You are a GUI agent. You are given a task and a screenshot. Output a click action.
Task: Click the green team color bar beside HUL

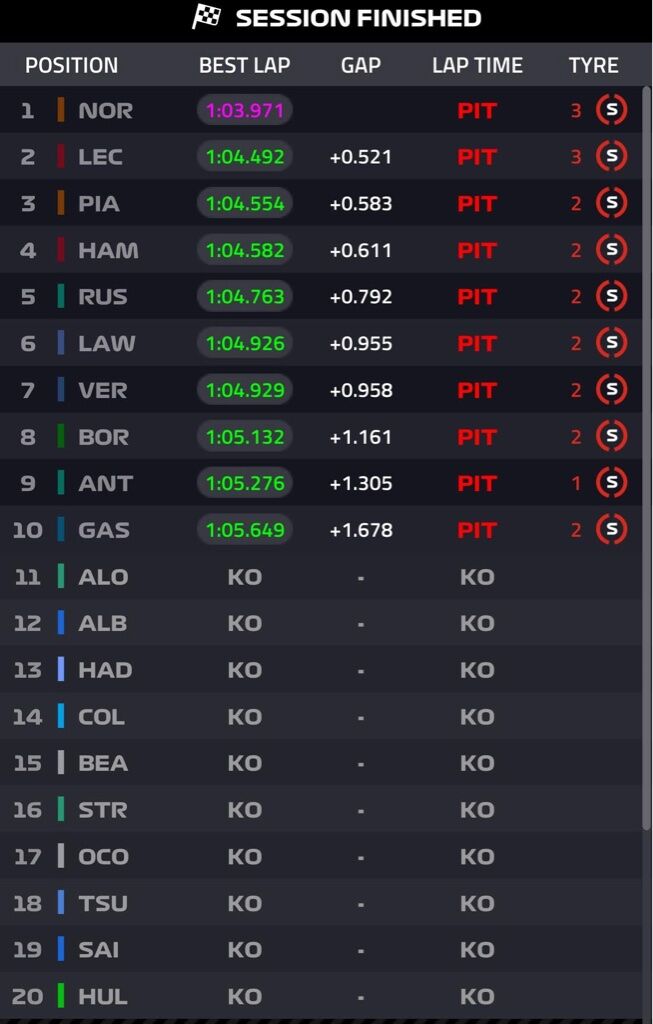click(61, 996)
